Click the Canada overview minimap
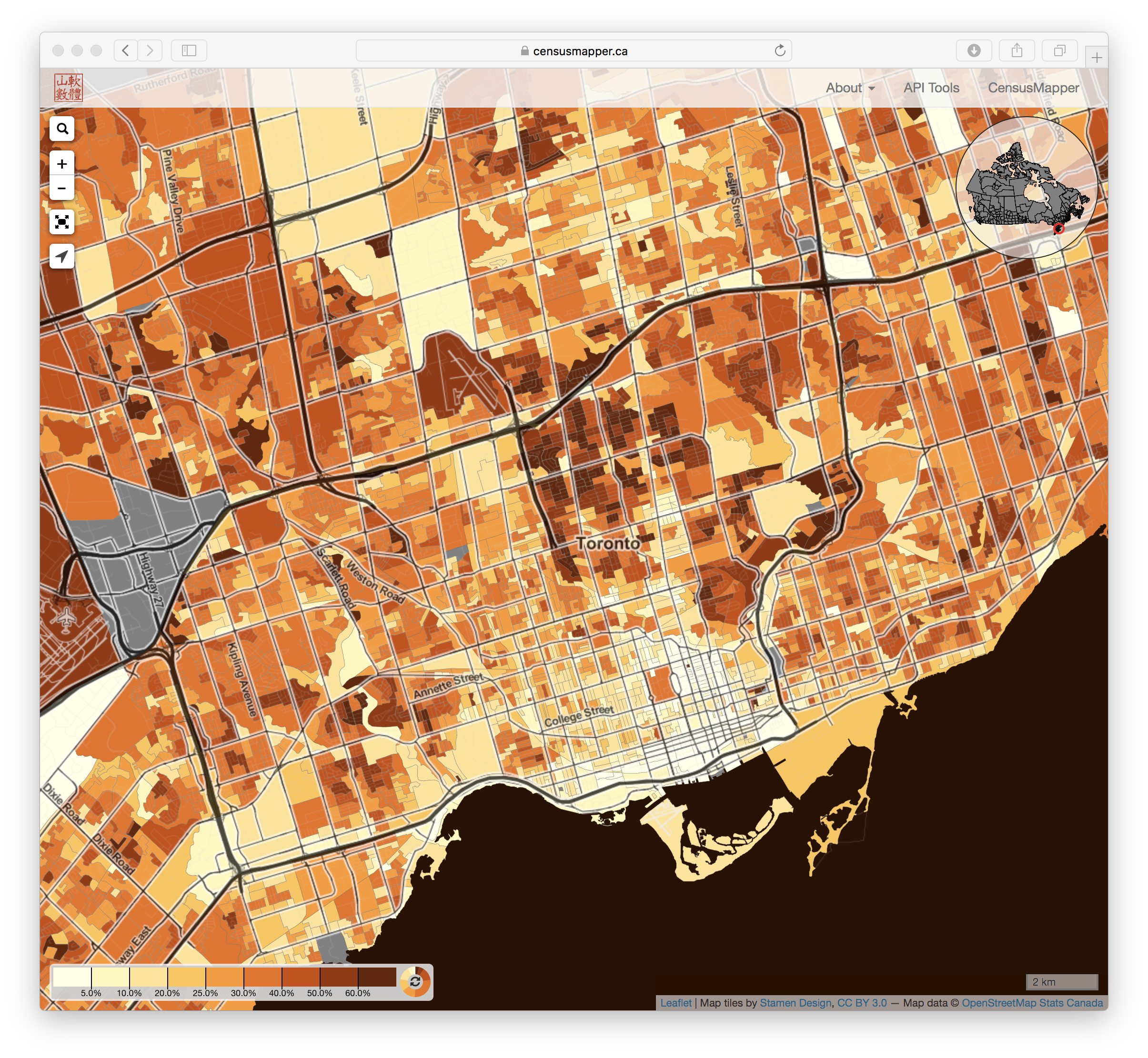This screenshot has height=1058, width=1148. (x=1026, y=187)
